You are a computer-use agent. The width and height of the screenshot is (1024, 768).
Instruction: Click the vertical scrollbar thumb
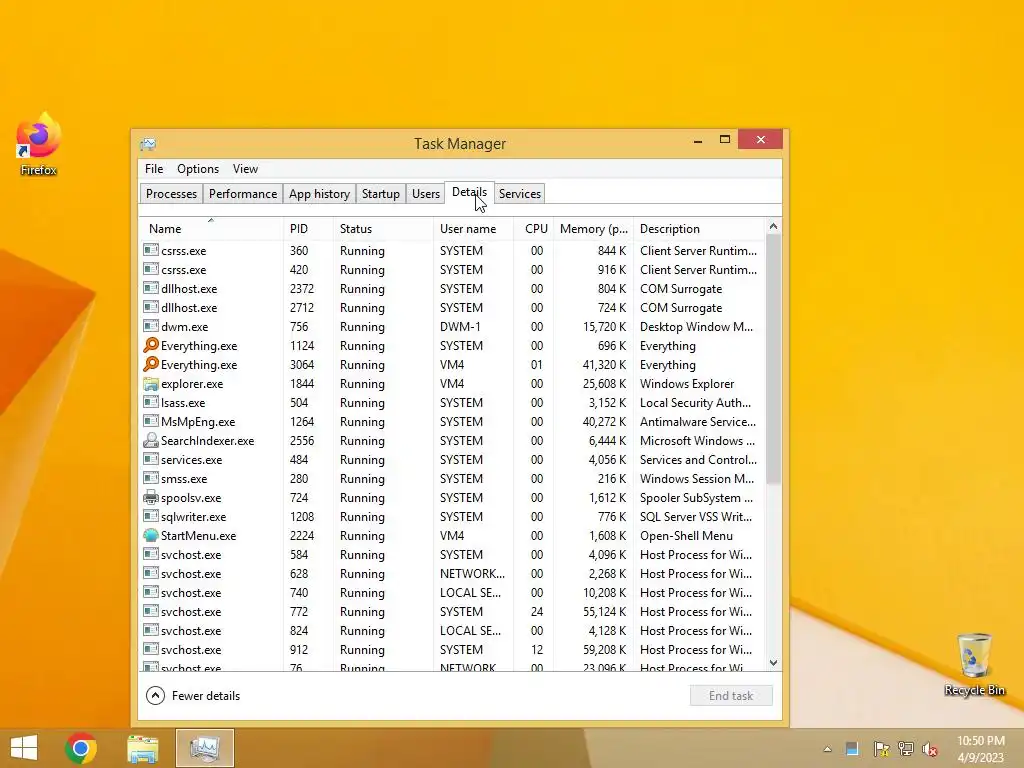[773, 359]
